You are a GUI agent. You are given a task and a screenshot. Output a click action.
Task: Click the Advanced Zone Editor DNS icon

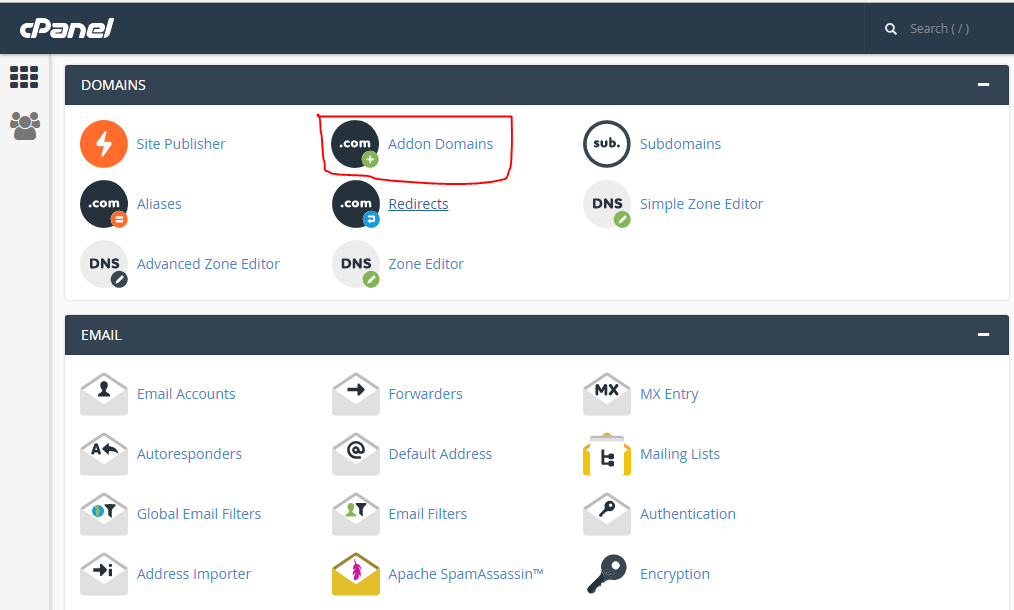[x=103, y=264]
